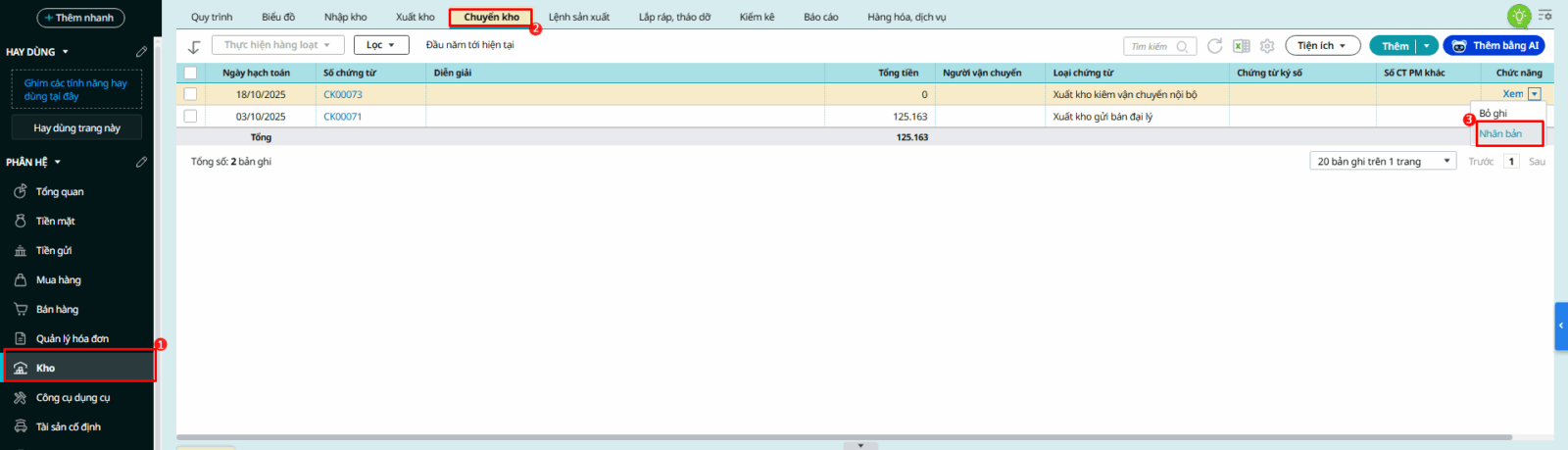1568x450 pixels.
Task: Click the Thêm bằng AI button
Action: (x=1494, y=46)
